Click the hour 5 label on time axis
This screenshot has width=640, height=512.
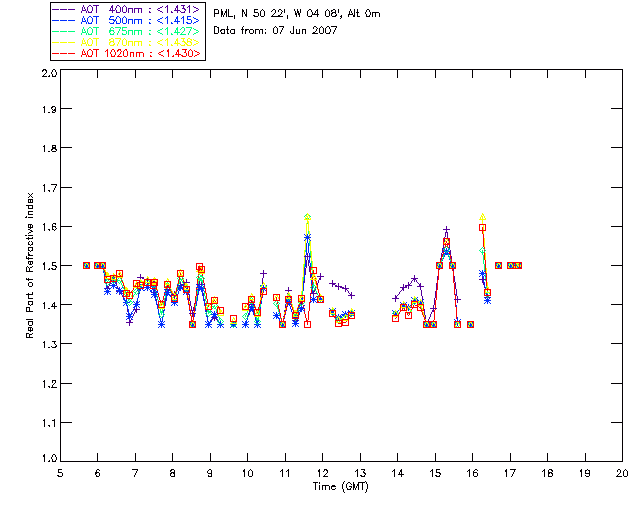(x=60, y=473)
